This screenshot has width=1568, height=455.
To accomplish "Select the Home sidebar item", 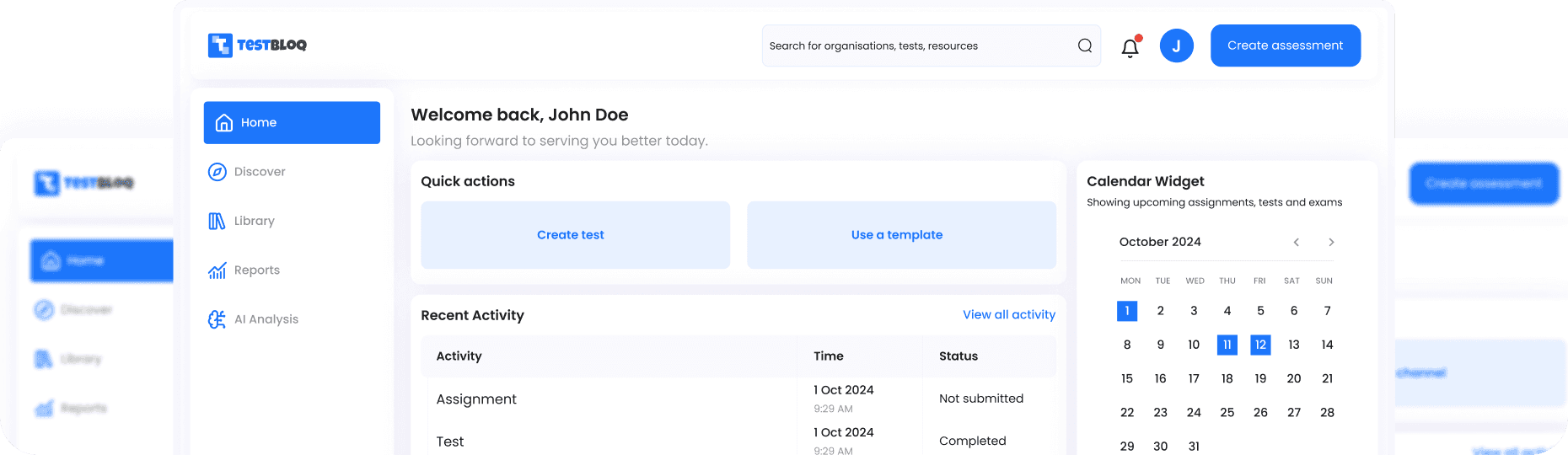I will pos(292,123).
